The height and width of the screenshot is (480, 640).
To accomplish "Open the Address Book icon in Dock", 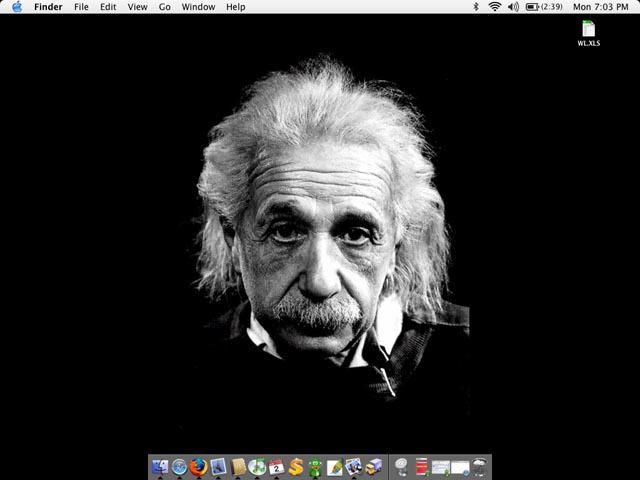I will pyautogui.click(x=238, y=467).
